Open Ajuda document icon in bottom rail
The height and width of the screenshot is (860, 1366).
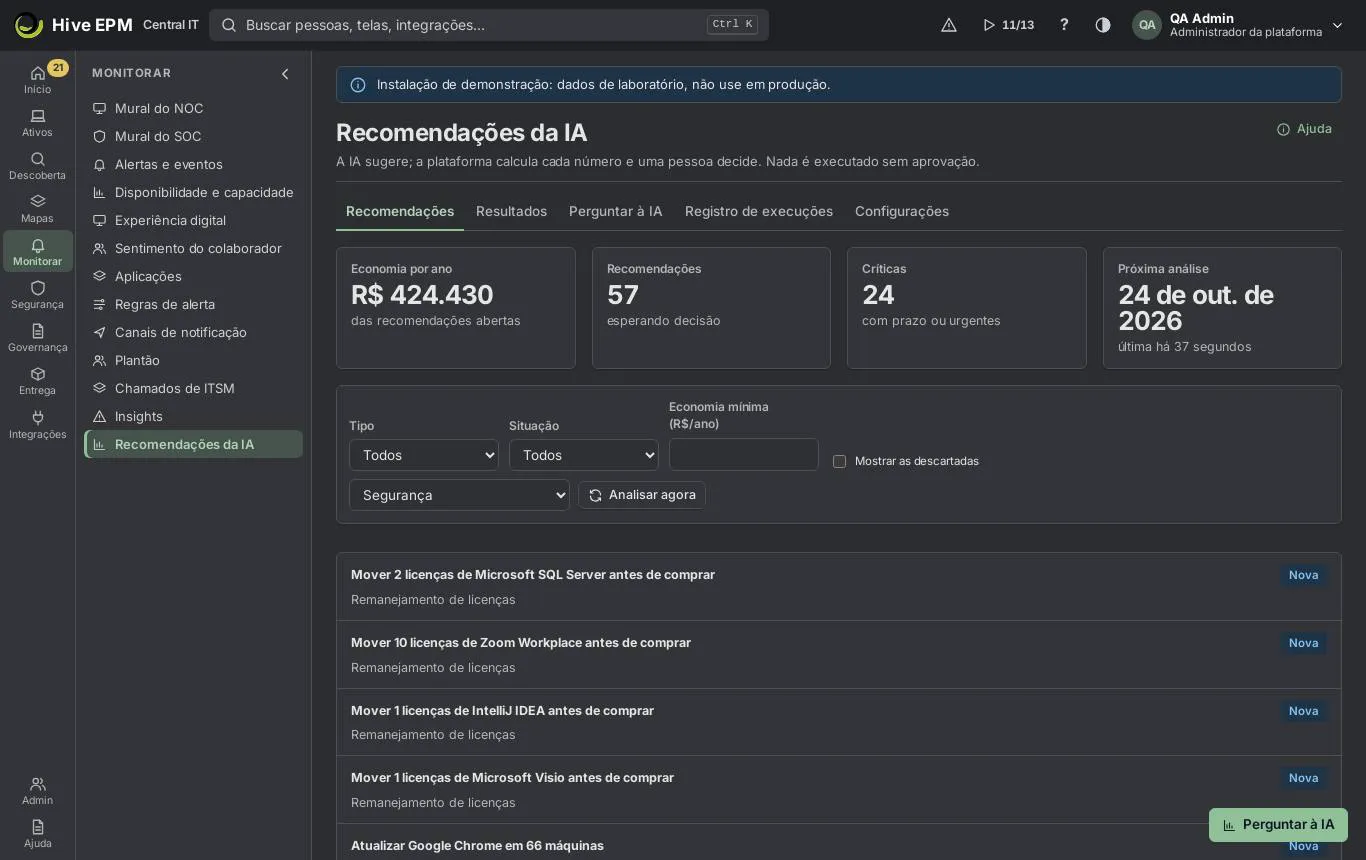[x=37, y=834]
